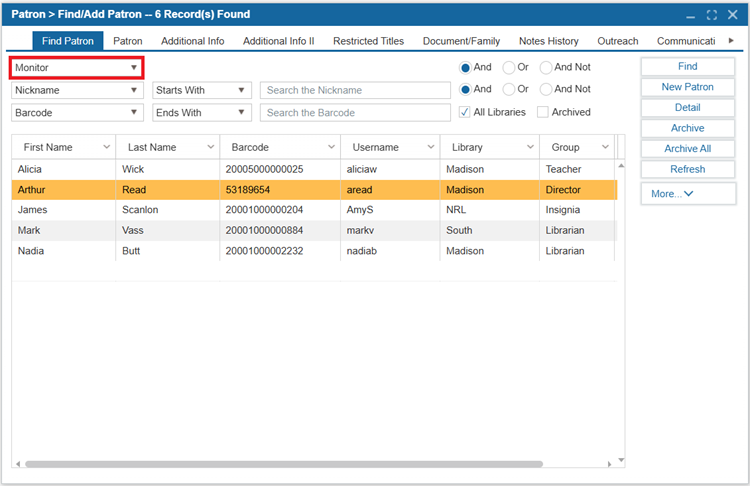Viewport: 750px width, 486px height.
Task: Check the Archived checkbox
Action: tap(542, 112)
